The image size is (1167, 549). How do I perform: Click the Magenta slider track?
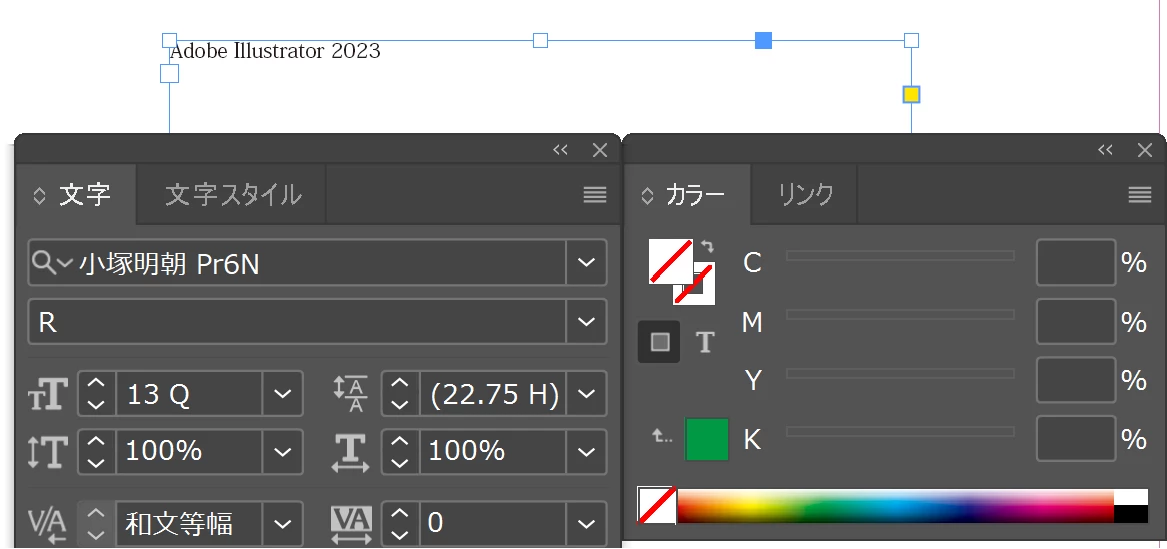pos(901,315)
